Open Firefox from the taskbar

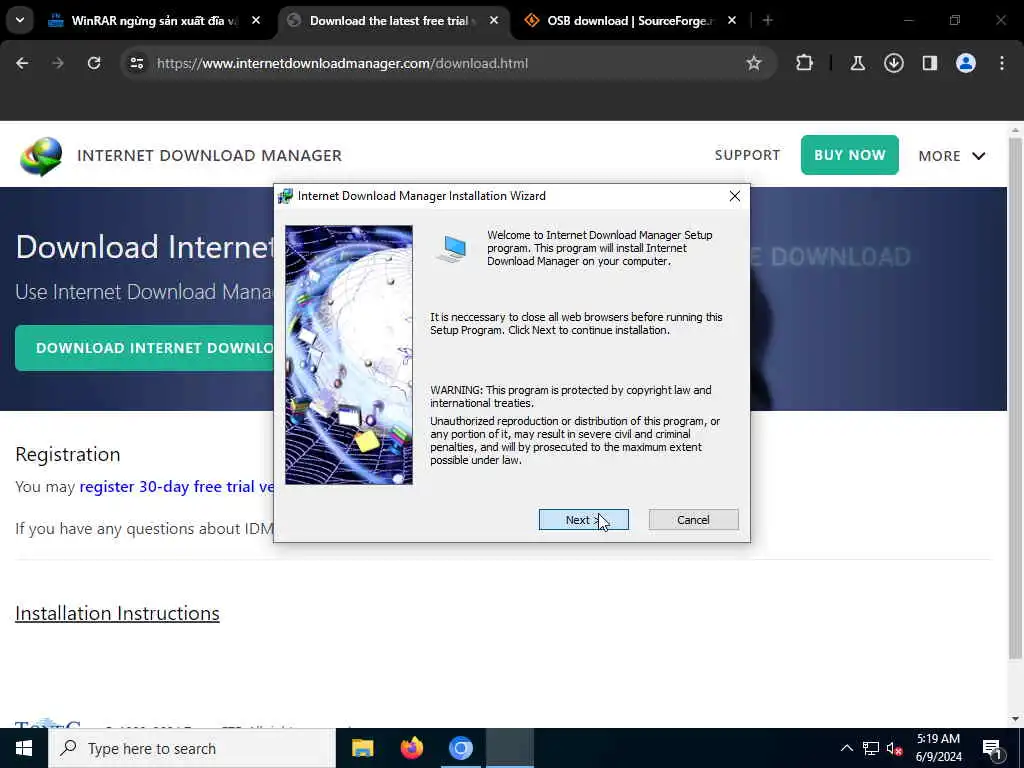tap(411, 748)
